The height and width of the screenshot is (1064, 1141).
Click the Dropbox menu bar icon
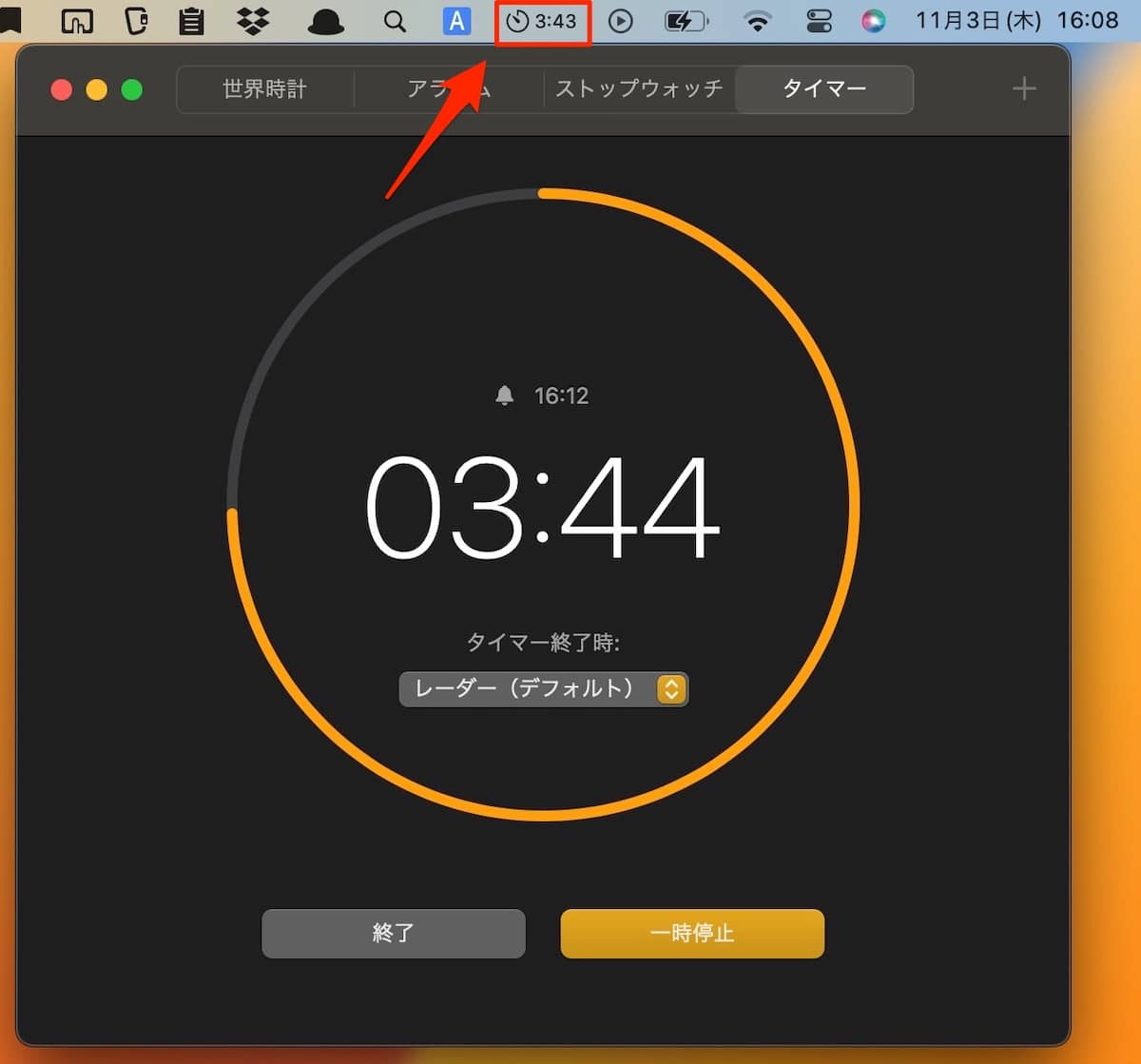point(253,21)
